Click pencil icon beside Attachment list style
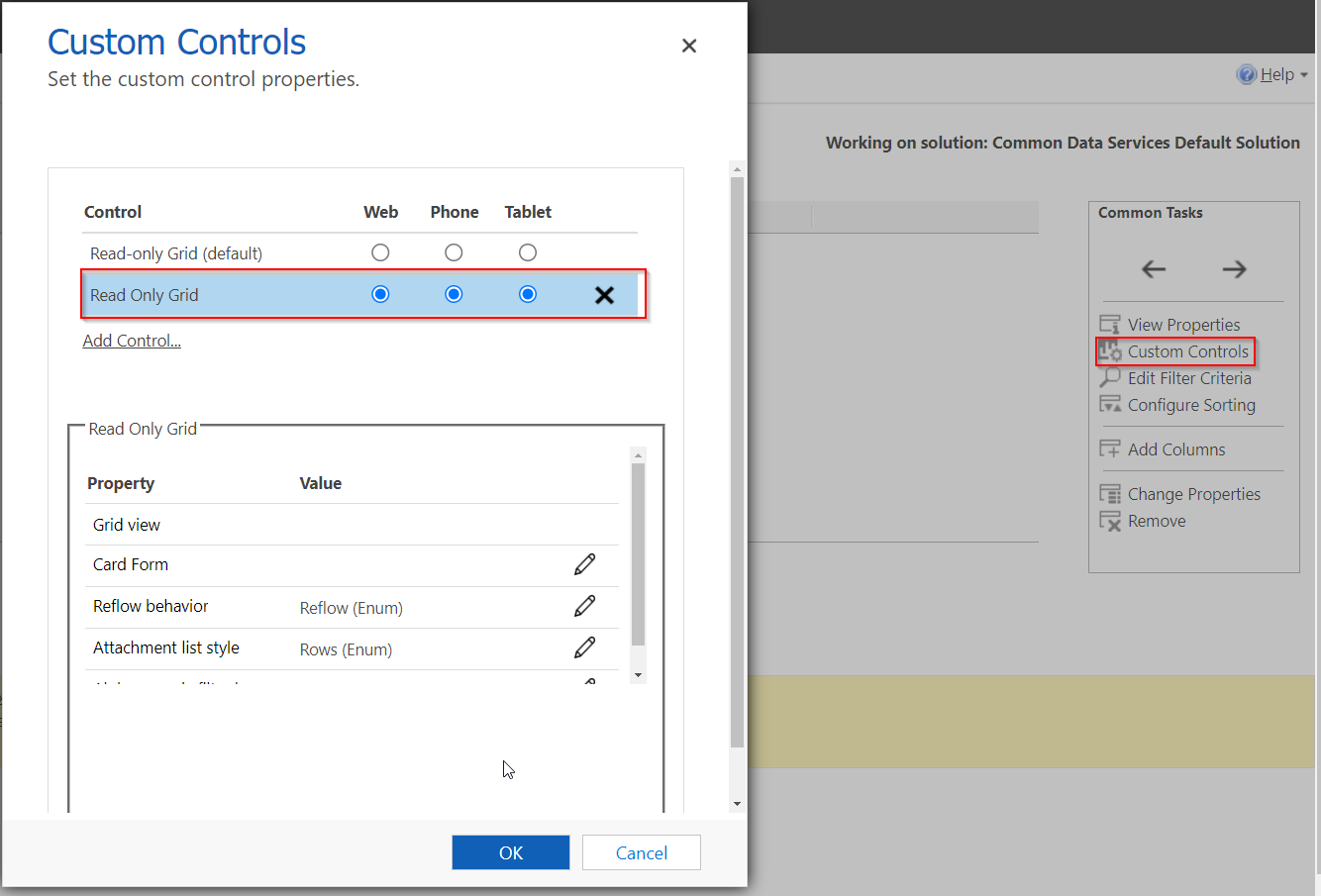Image resolution: width=1321 pixels, height=896 pixels. 584,647
